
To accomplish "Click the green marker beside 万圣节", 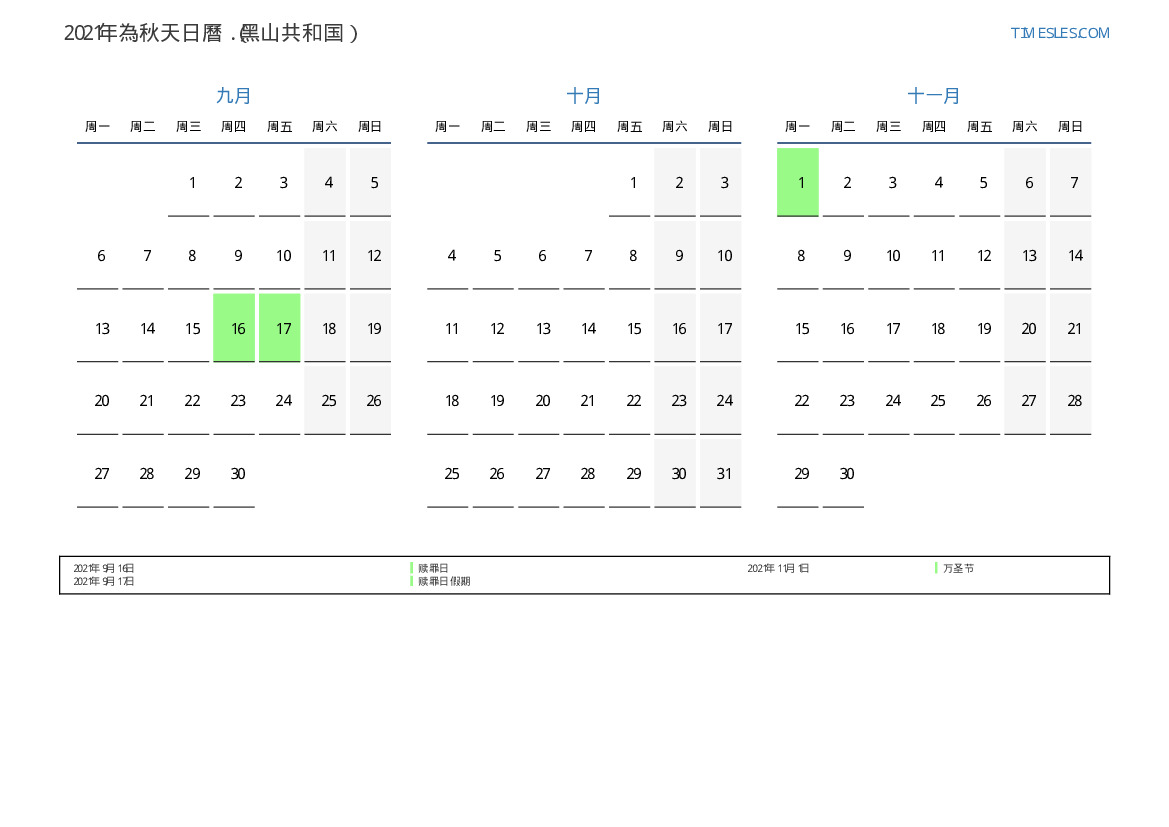I will pyautogui.click(x=936, y=568).
